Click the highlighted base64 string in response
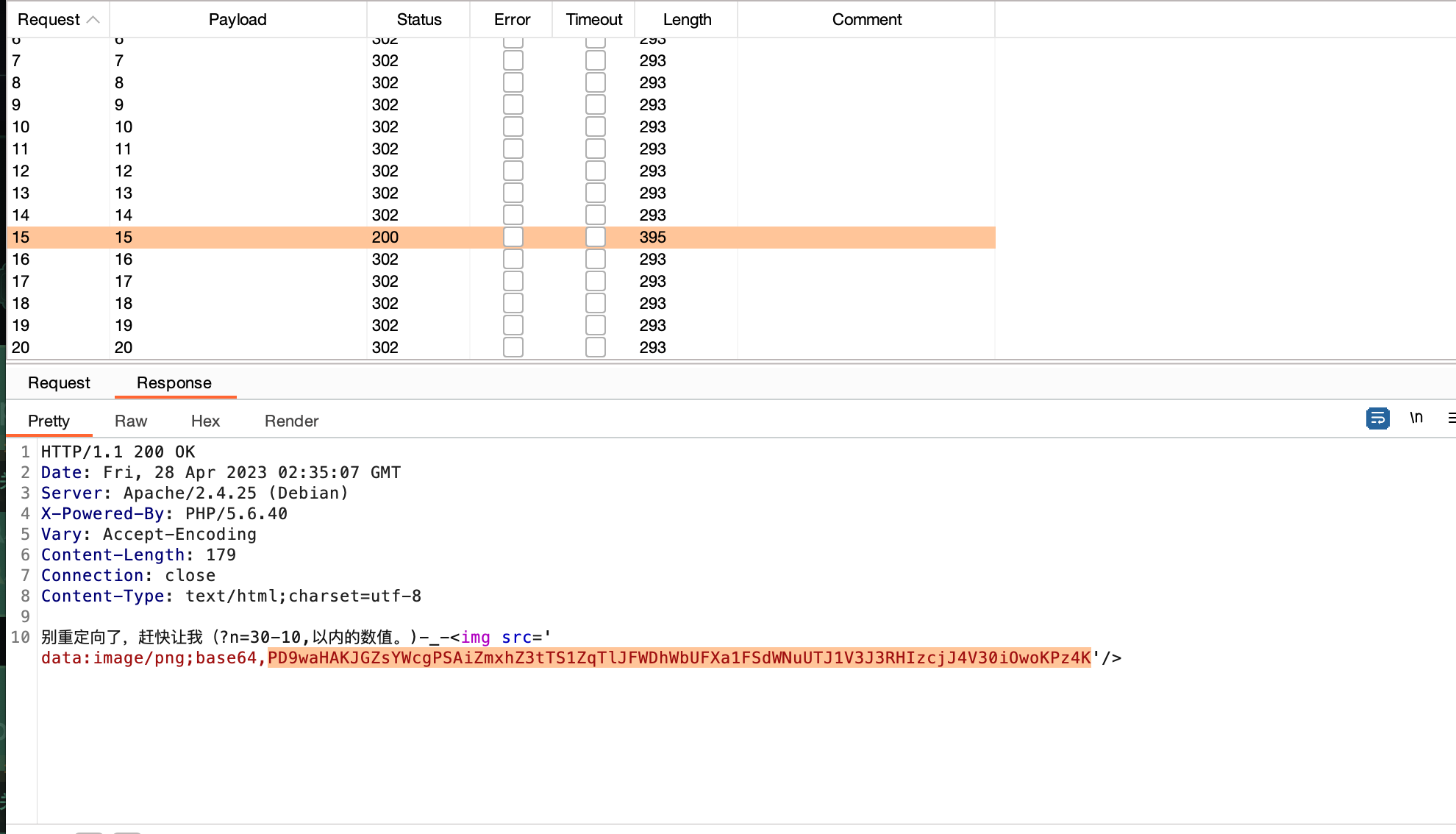 (x=679, y=657)
